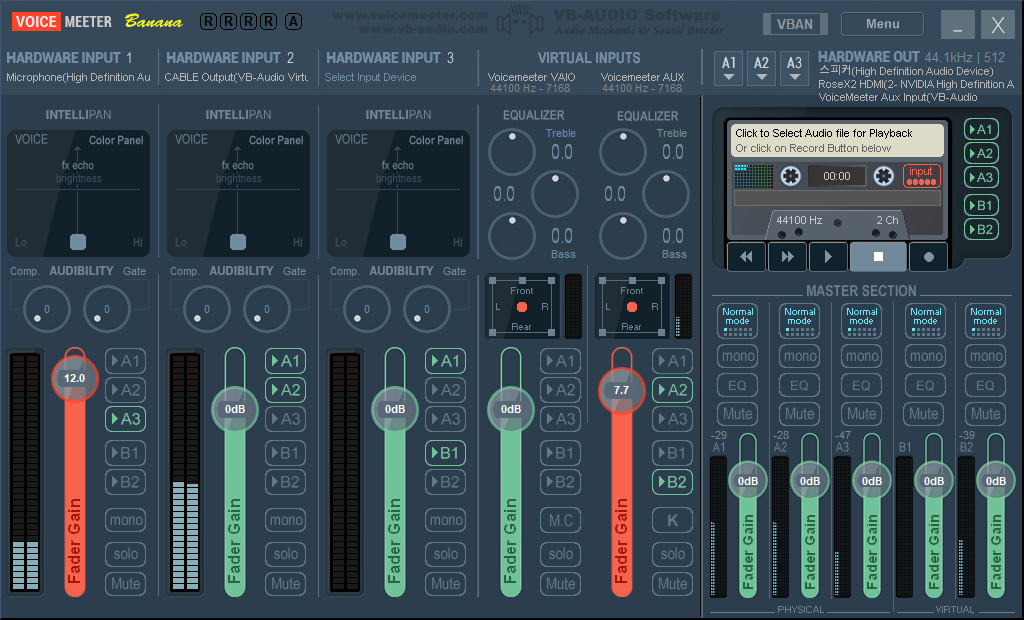
Task: Choose device via Select Input Device
Action: tap(370, 77)
